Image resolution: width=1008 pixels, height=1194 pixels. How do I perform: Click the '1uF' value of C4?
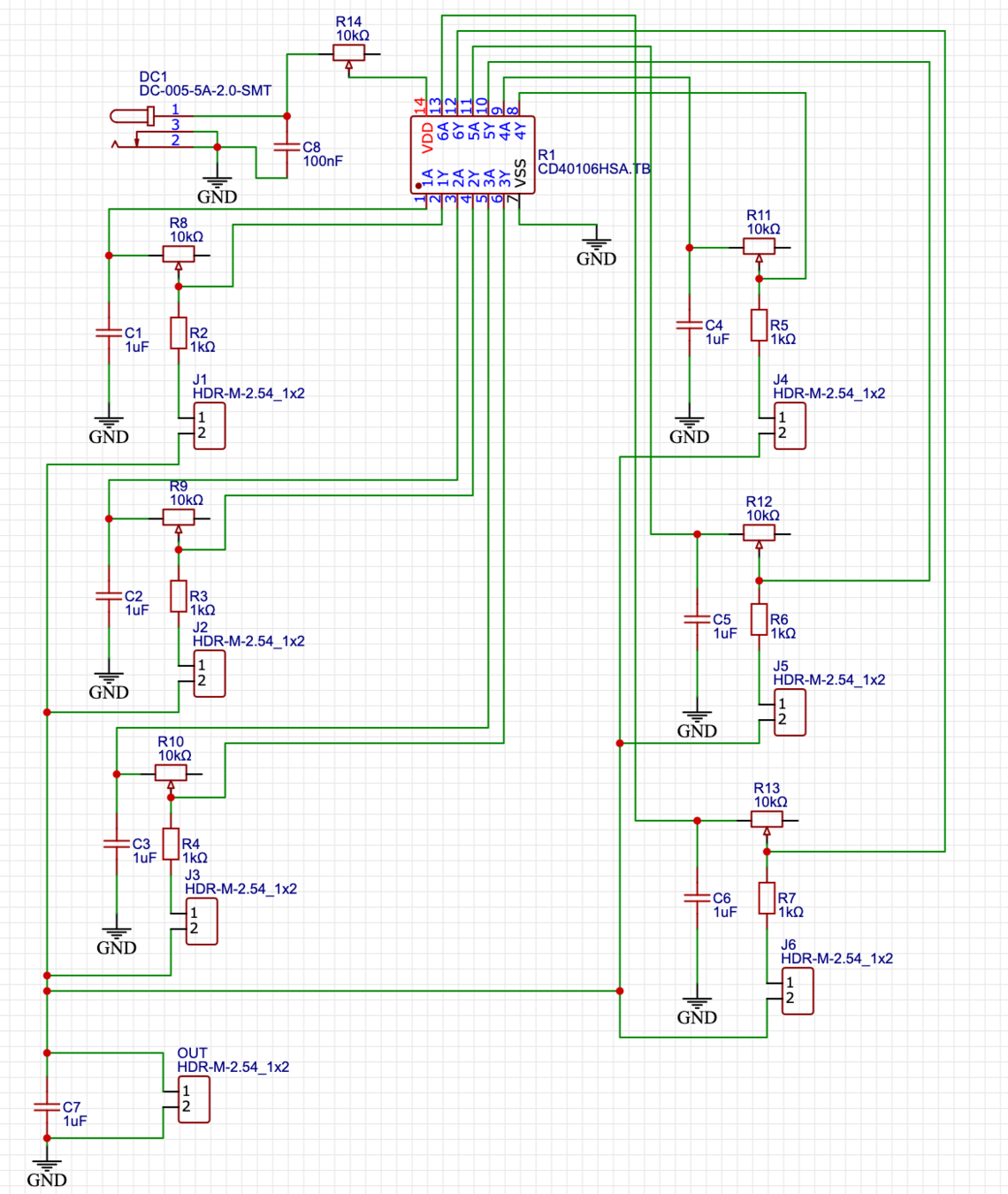pos(717,340)
